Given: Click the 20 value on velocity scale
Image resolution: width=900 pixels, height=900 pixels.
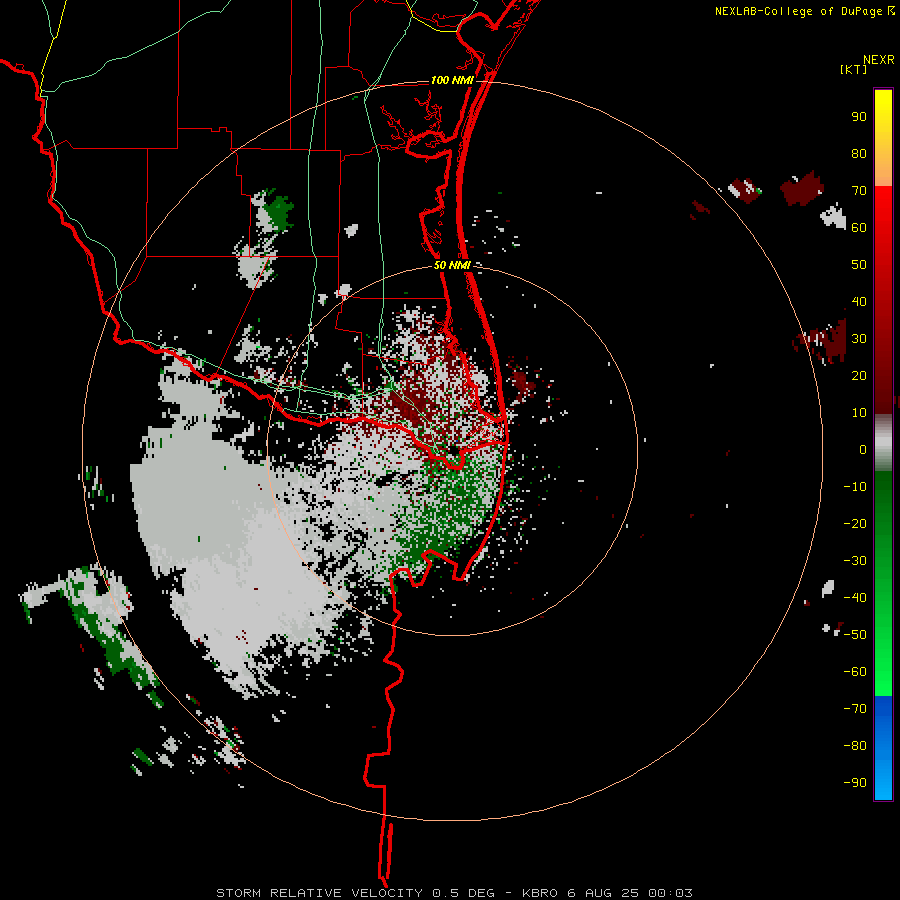Looking at the screenshot, I should click(x=859, y=375).
